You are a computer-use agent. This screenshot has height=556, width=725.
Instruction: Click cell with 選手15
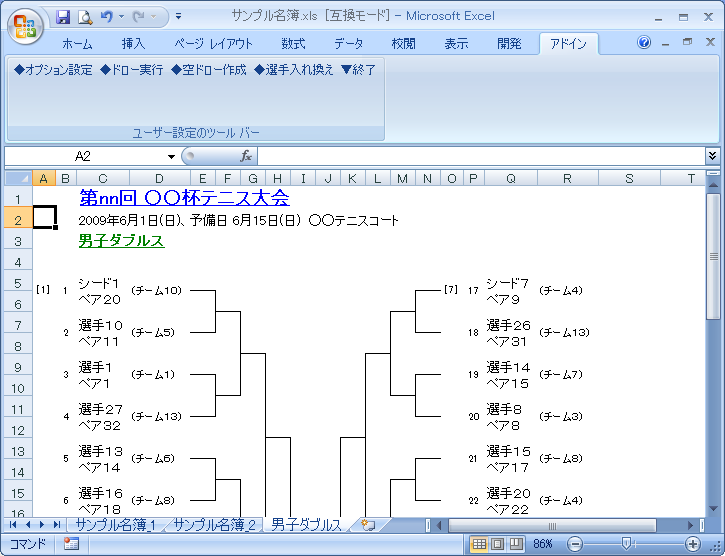(x=508, y=451)
